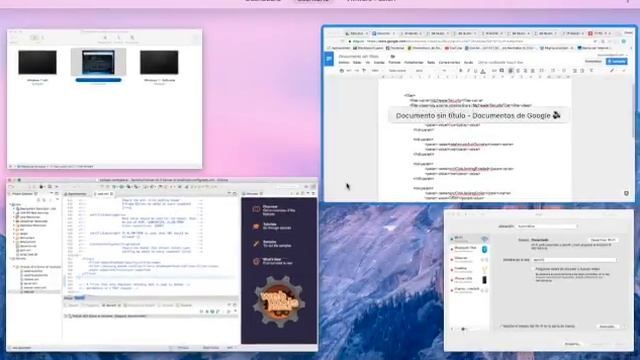Select the highlighted middle virtual machine thumbnail
The image size is (640, 360).
click(98, 62)
